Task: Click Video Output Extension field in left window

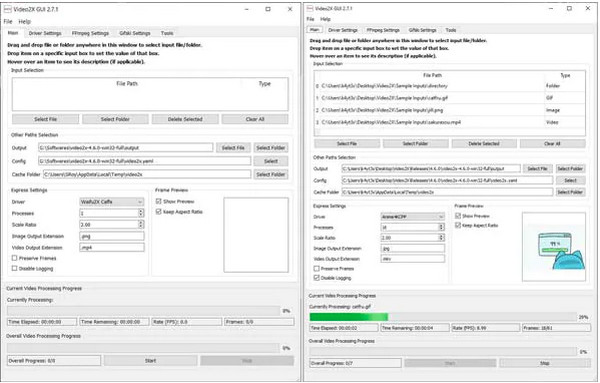Action: [x=112, y=248]
